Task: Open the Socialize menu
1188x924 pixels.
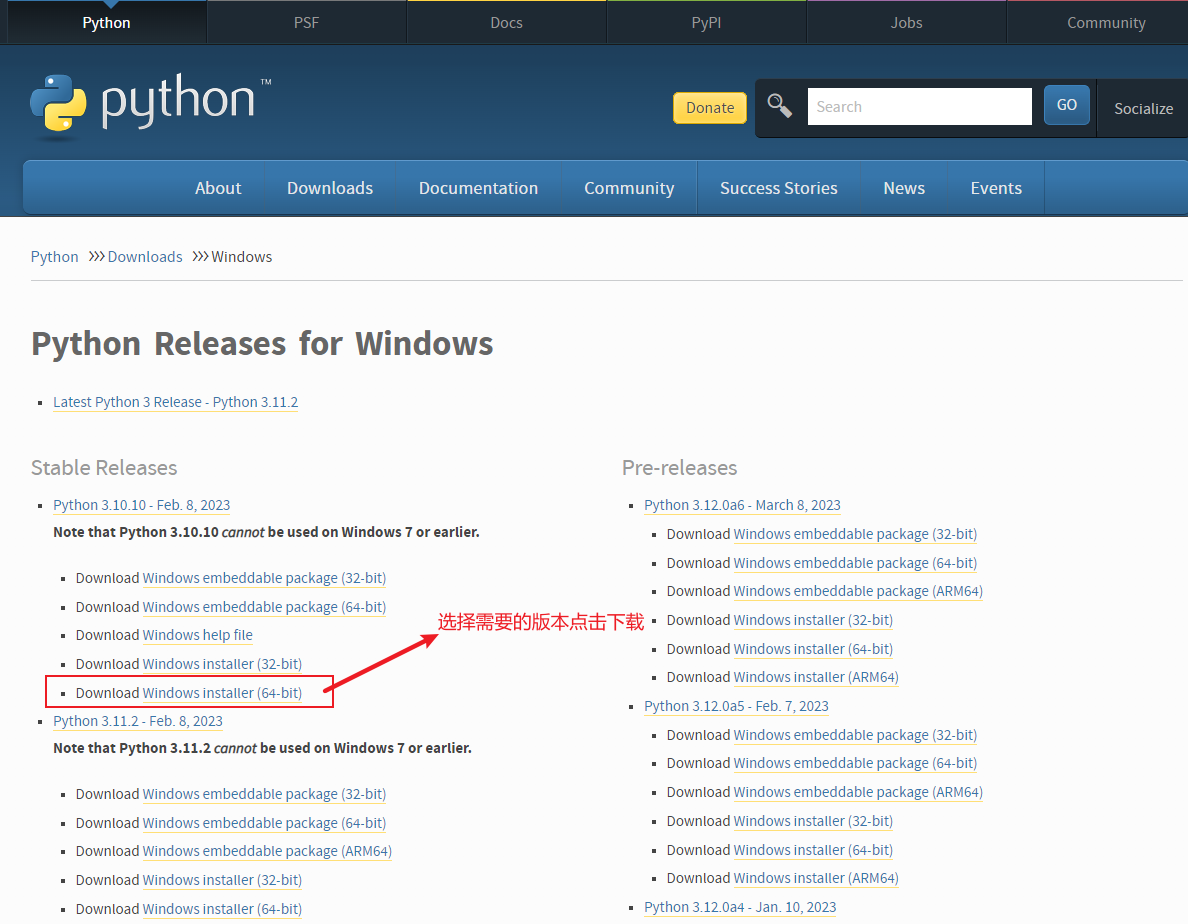Action: click(1143, 108)
